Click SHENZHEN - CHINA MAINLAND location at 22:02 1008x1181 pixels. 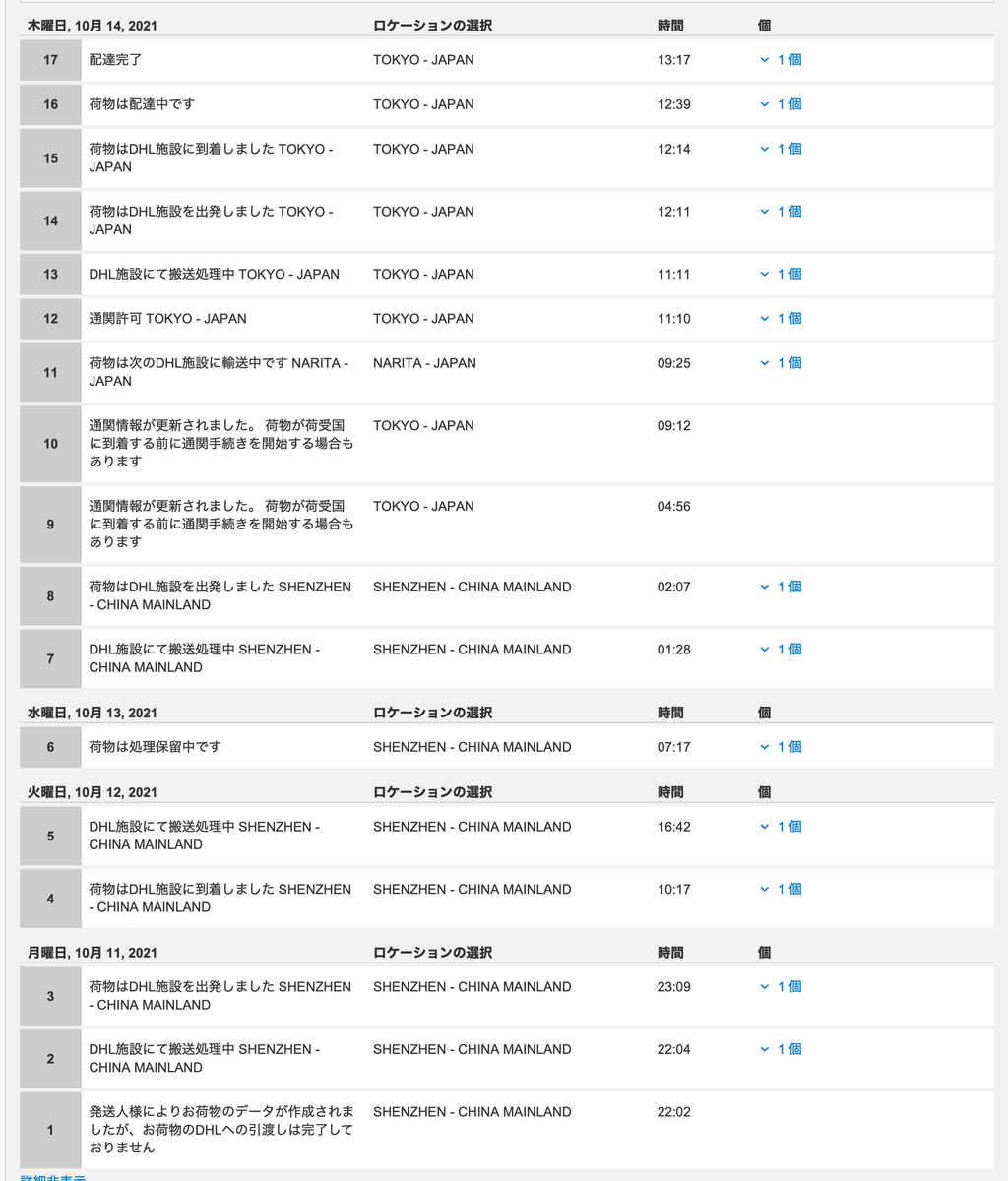click(472, 1112)
